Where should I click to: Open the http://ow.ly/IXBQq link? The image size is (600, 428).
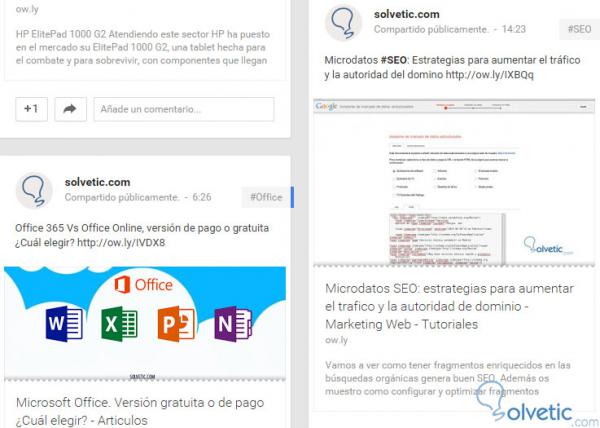point(489,75)
